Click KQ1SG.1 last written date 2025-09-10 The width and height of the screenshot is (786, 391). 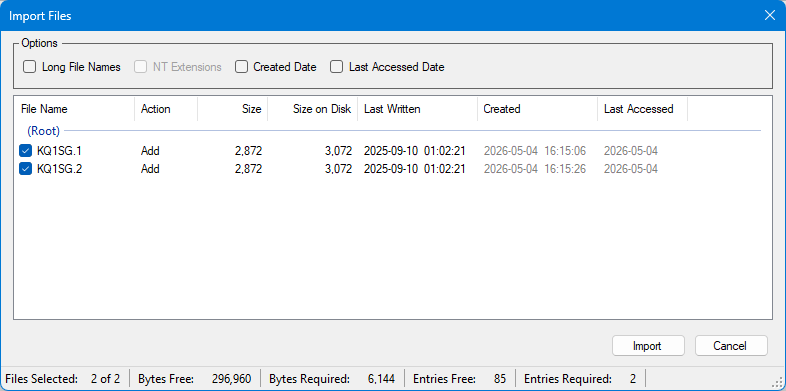[x=390, y=151]
